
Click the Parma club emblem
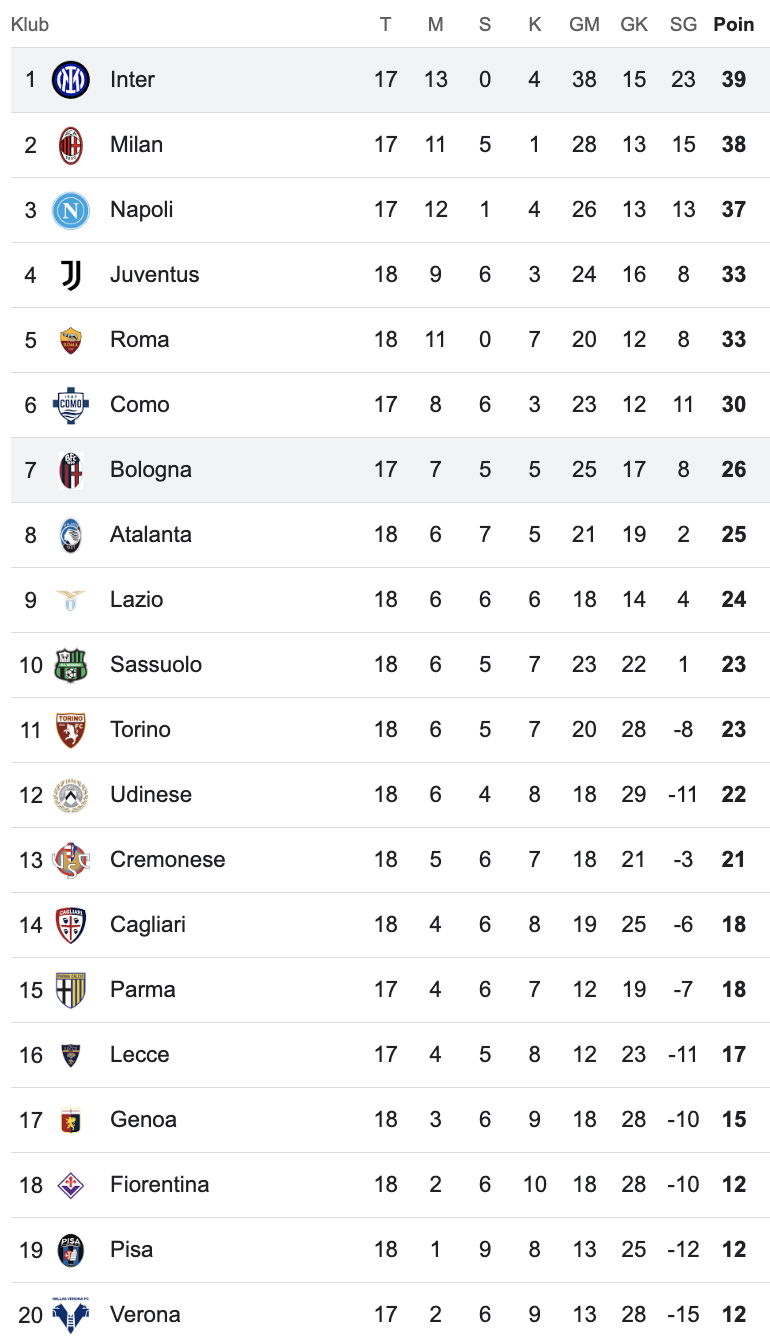click(71, 990)
